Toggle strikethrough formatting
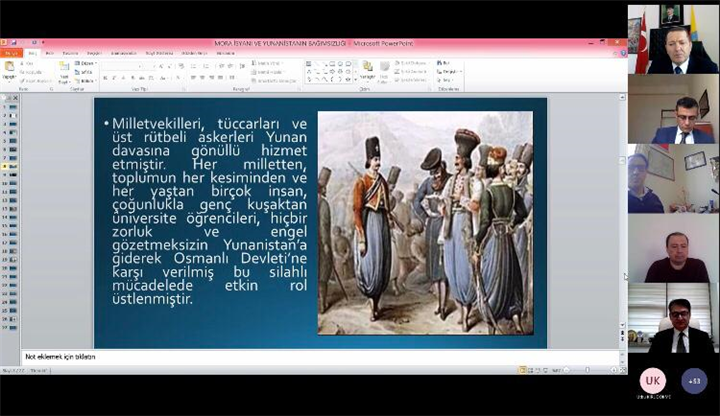This screenshot has height=416, width=720. (x=142, y=78)
